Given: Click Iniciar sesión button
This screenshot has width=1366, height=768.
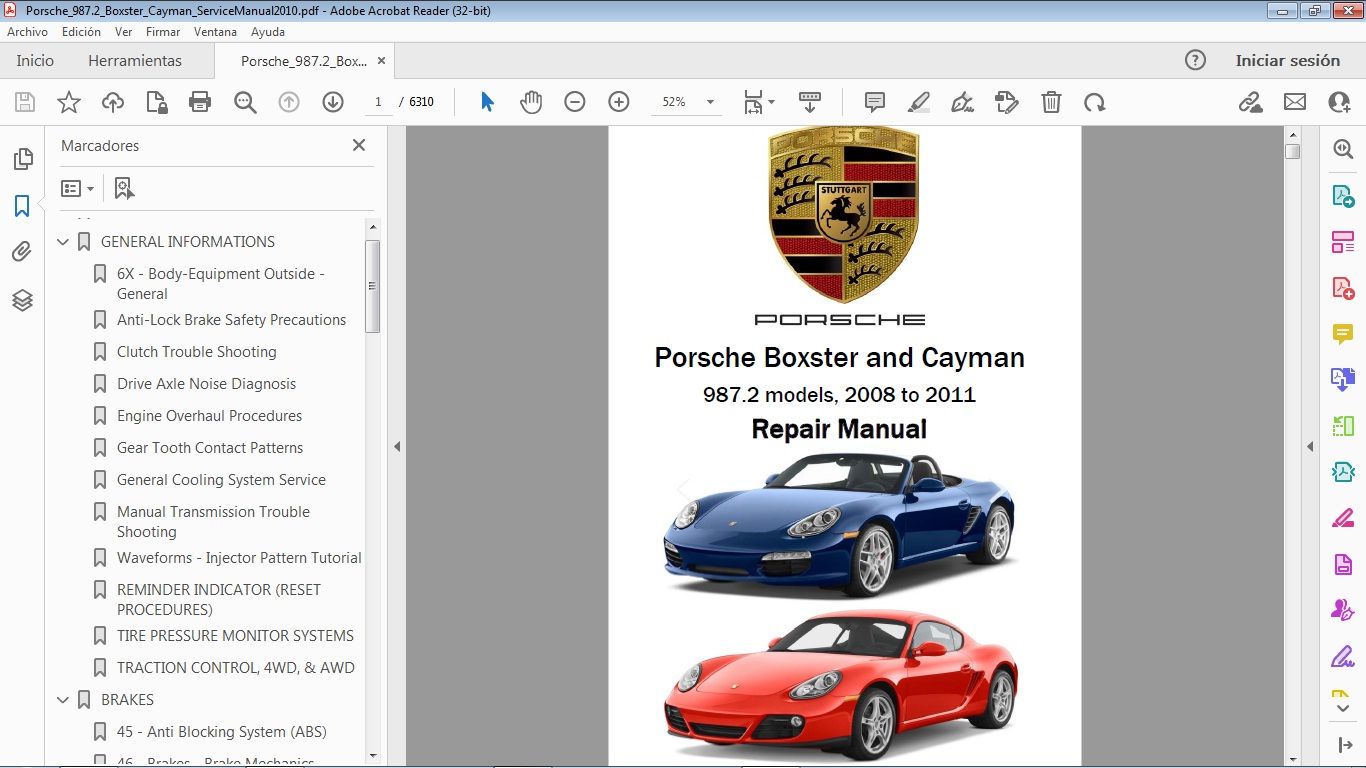Looking at the screenshot, I should [x=1287, y=61].
